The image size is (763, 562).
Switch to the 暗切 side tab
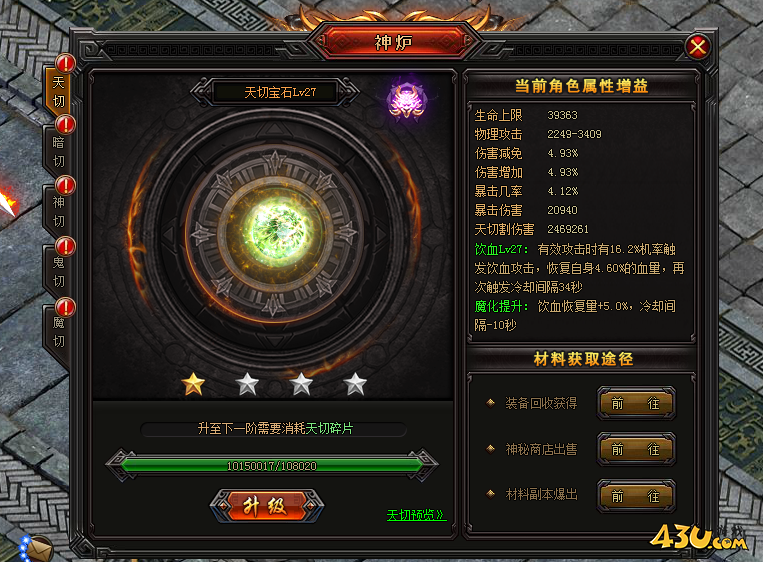pos(58,152)
